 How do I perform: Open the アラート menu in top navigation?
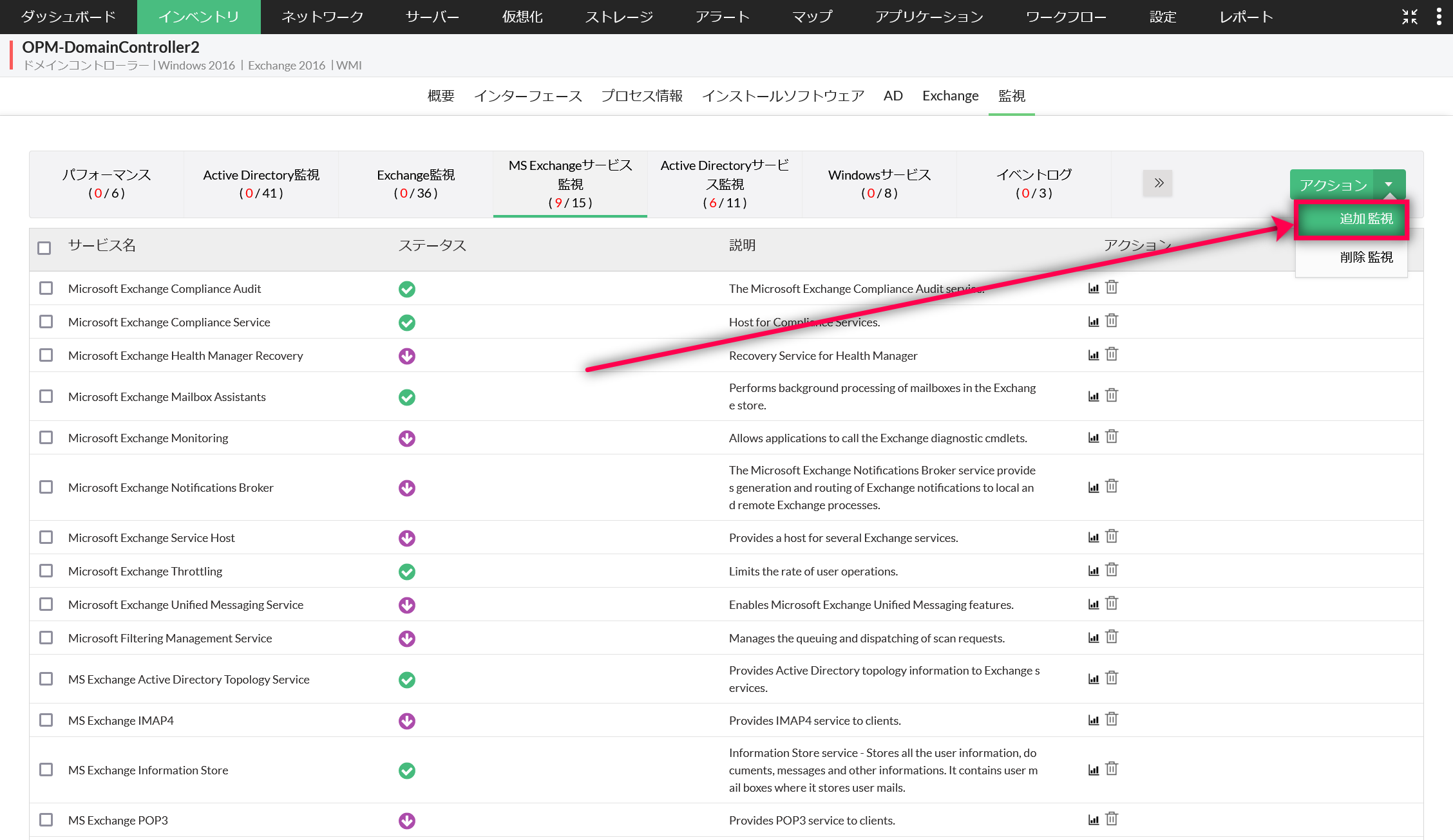coord(722,17)
